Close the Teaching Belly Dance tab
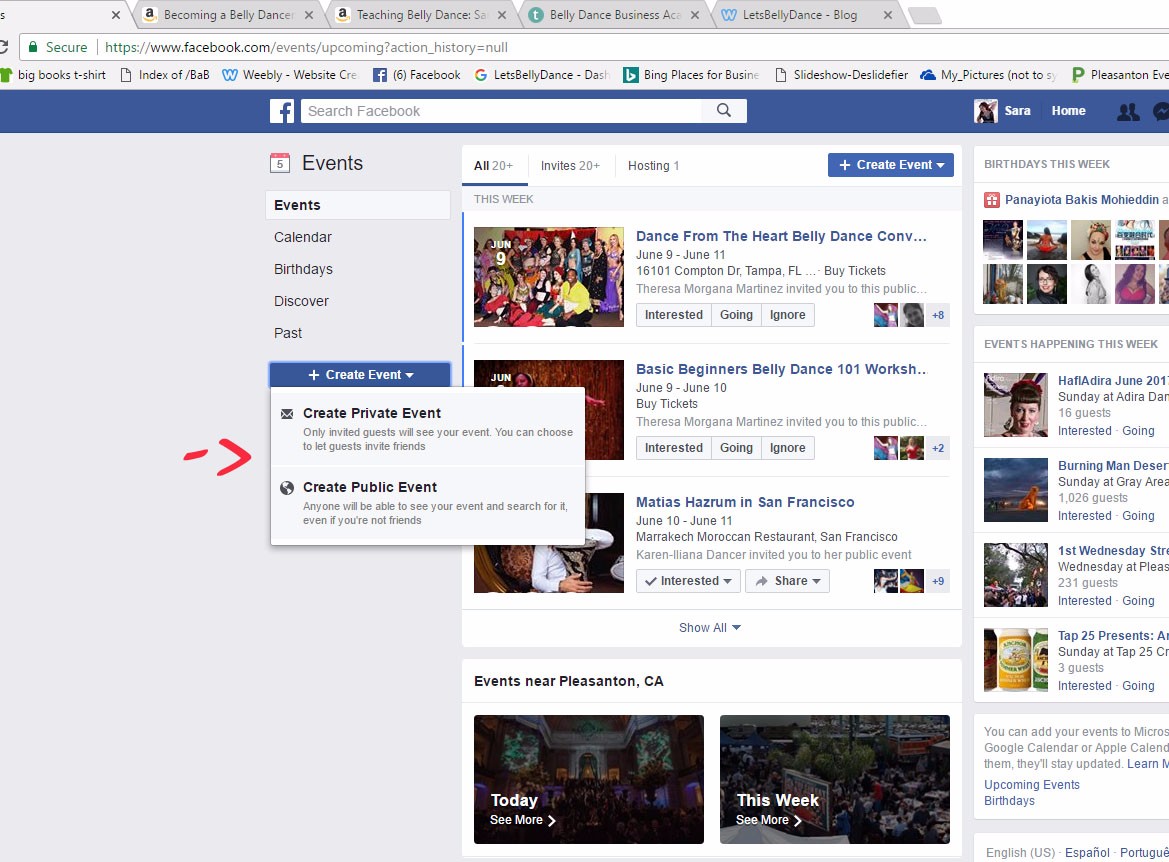Image resolution: width=1169 pixels, height=862 pixels. [x=502, y=15]
